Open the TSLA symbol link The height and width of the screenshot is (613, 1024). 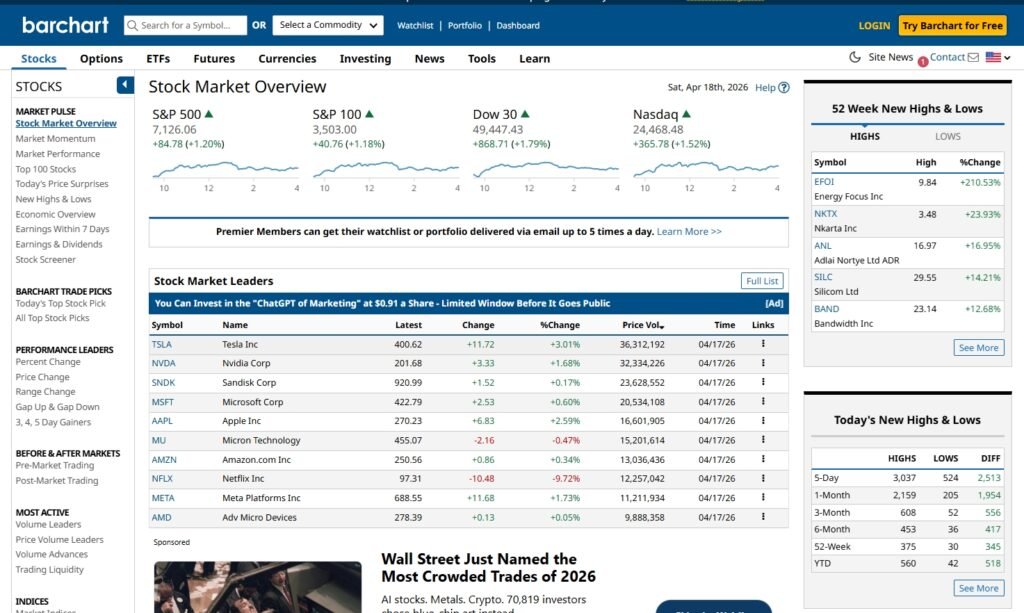[x=161, y=344]
